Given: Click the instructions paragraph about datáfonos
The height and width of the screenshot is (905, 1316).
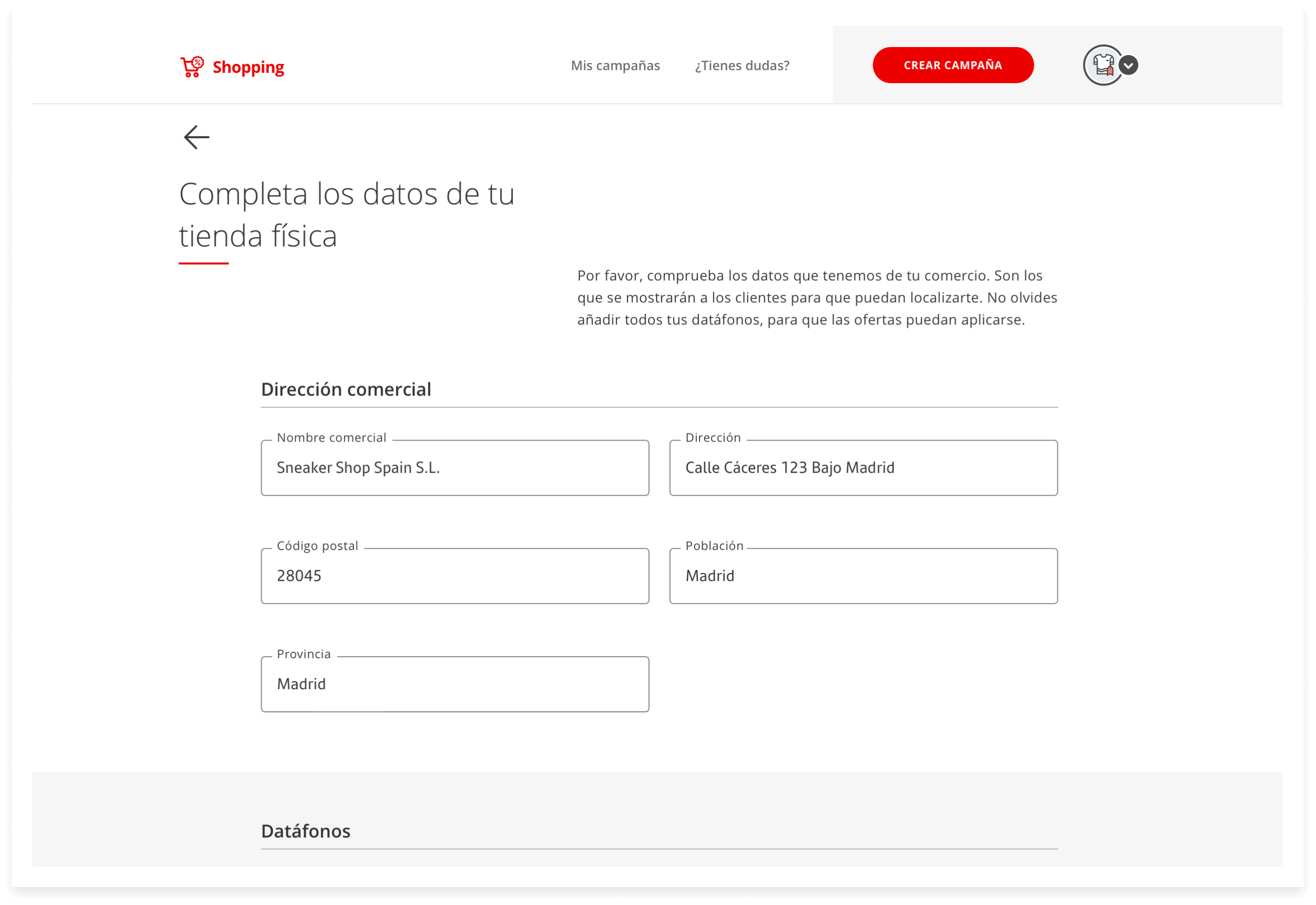Looking at the screenshot, I should (x=817, y=298).
